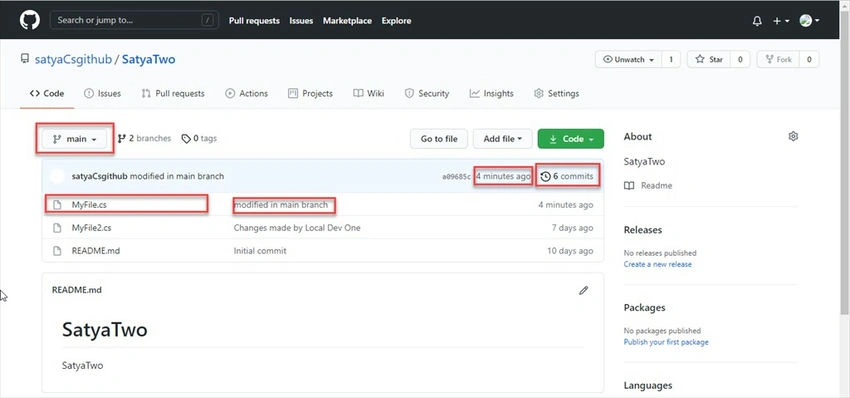Open the README.md file in list
Image resolution: width=850 pixels, height=398 pixels.
click(x=95, y=251)
